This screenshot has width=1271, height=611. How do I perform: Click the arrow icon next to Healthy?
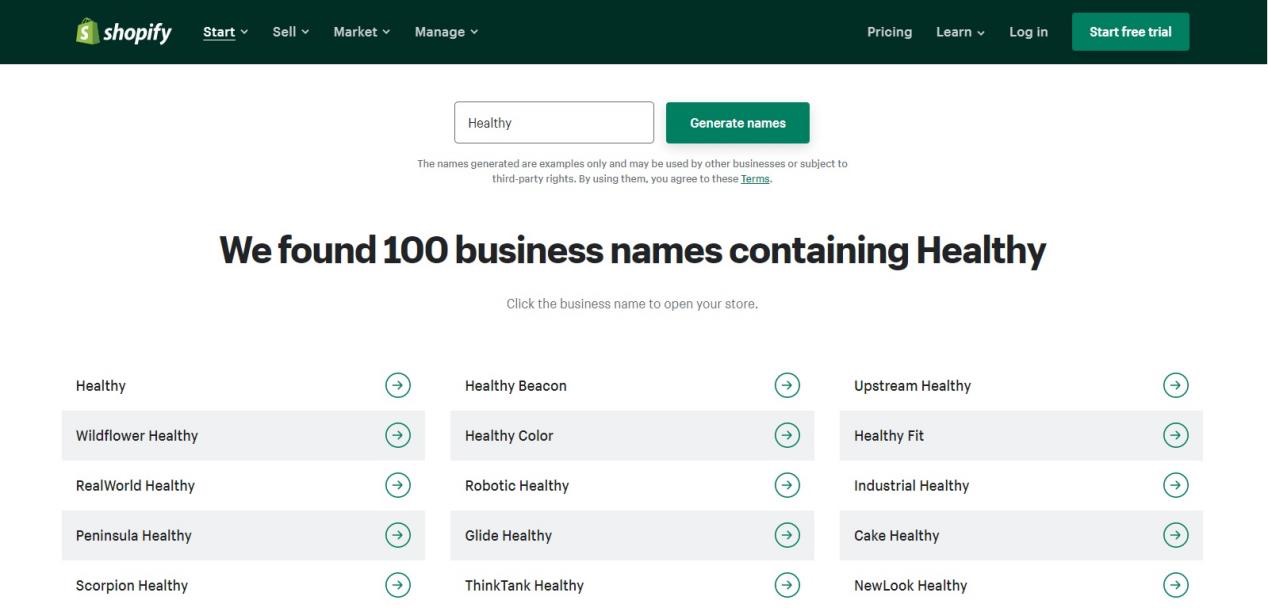click(397, 385)
